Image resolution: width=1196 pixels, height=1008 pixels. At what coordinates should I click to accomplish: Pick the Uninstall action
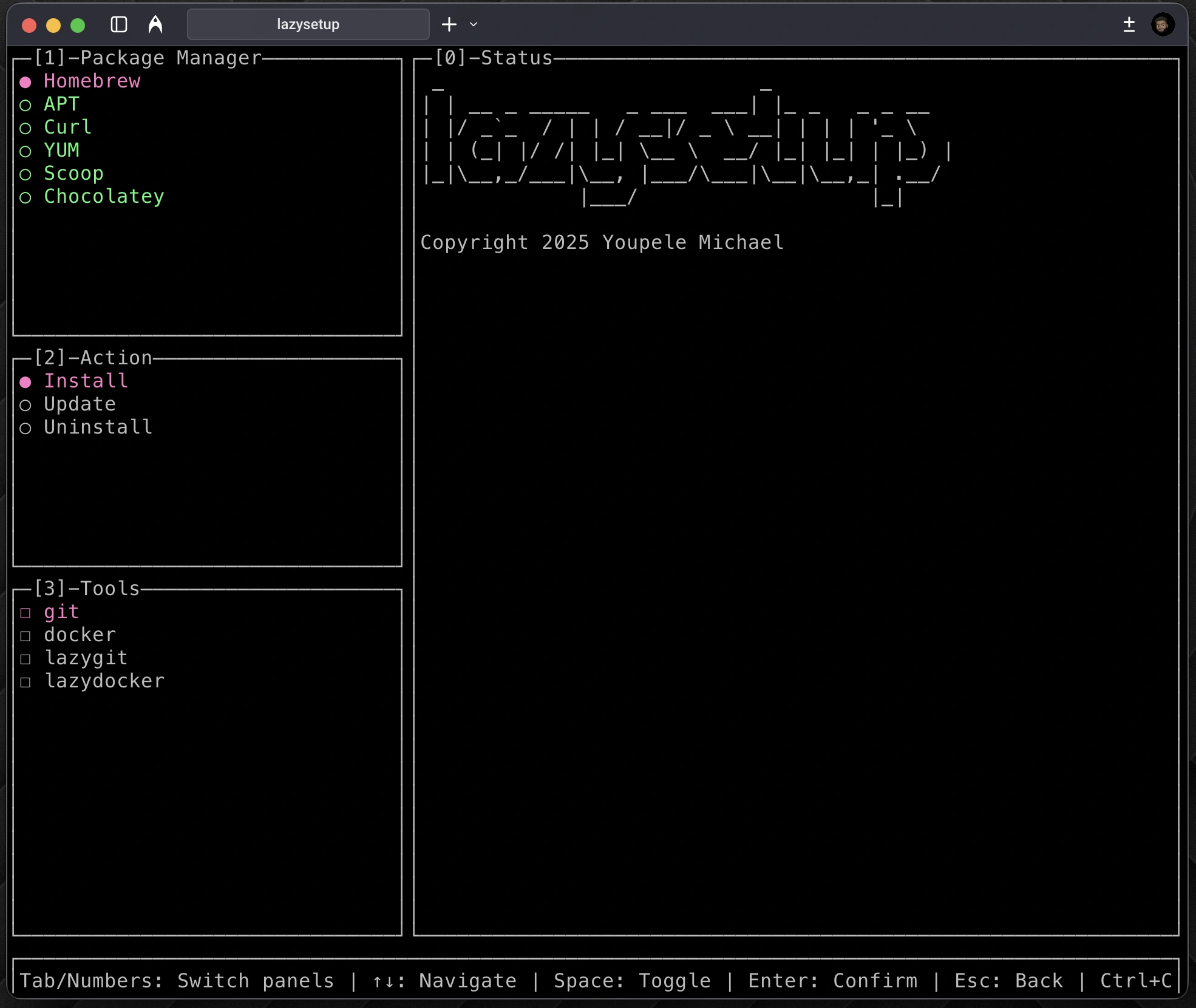25,428
